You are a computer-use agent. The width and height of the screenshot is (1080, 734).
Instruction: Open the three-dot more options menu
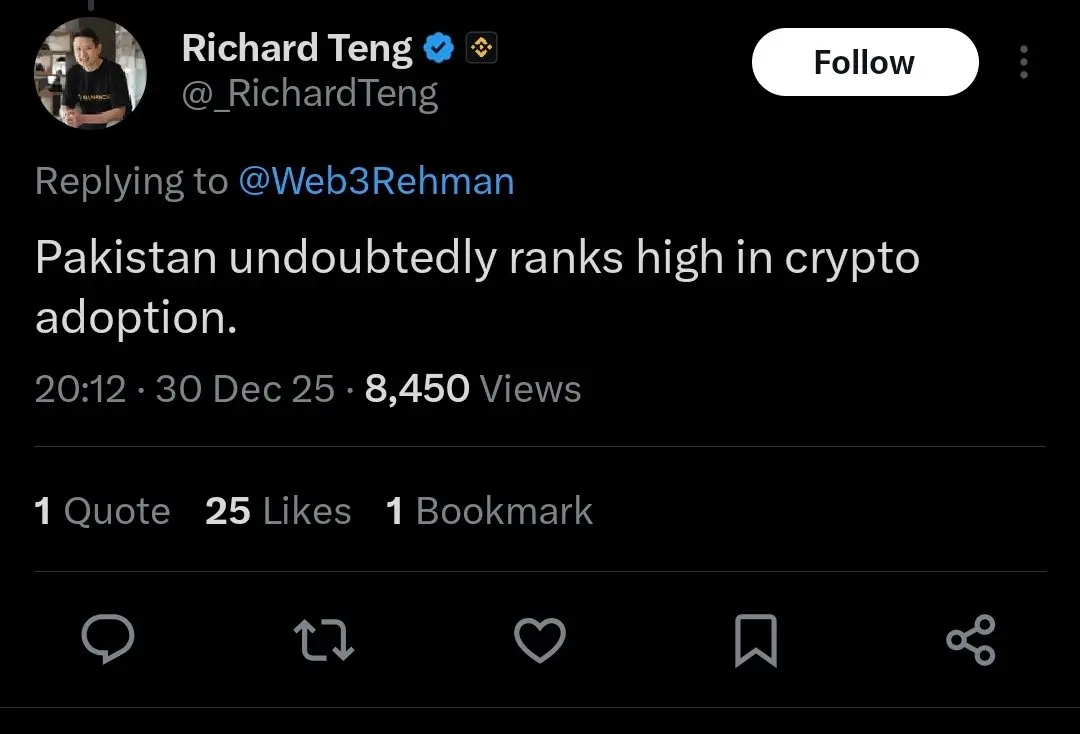[1023, 62]
